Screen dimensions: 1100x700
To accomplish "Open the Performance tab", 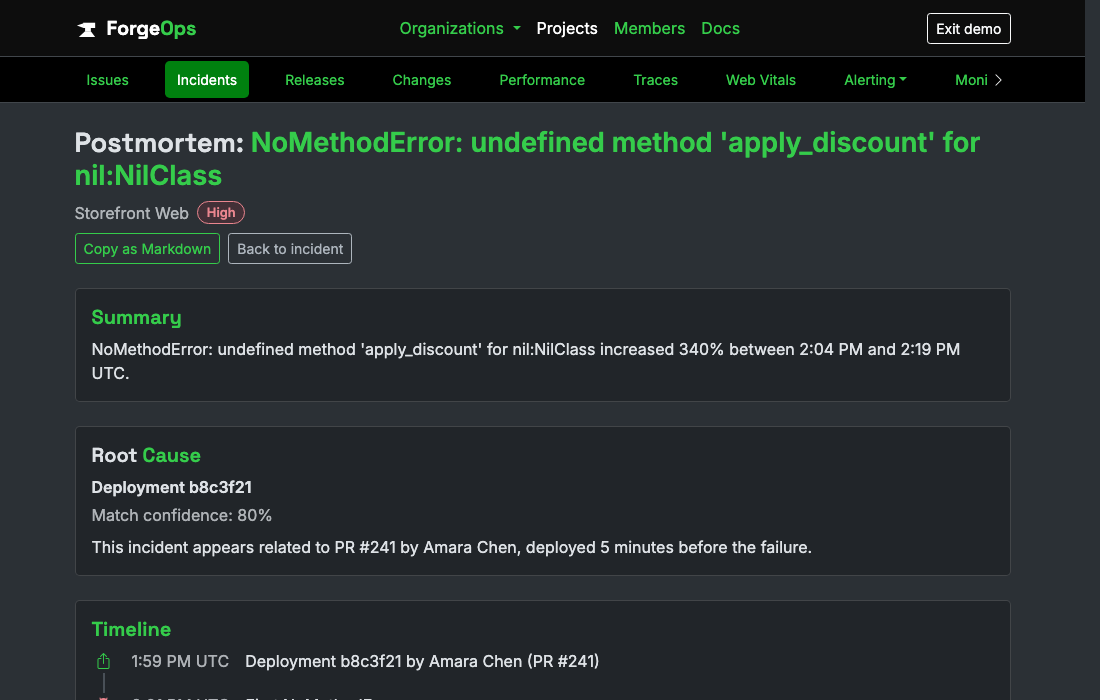I will coord(542,80).
